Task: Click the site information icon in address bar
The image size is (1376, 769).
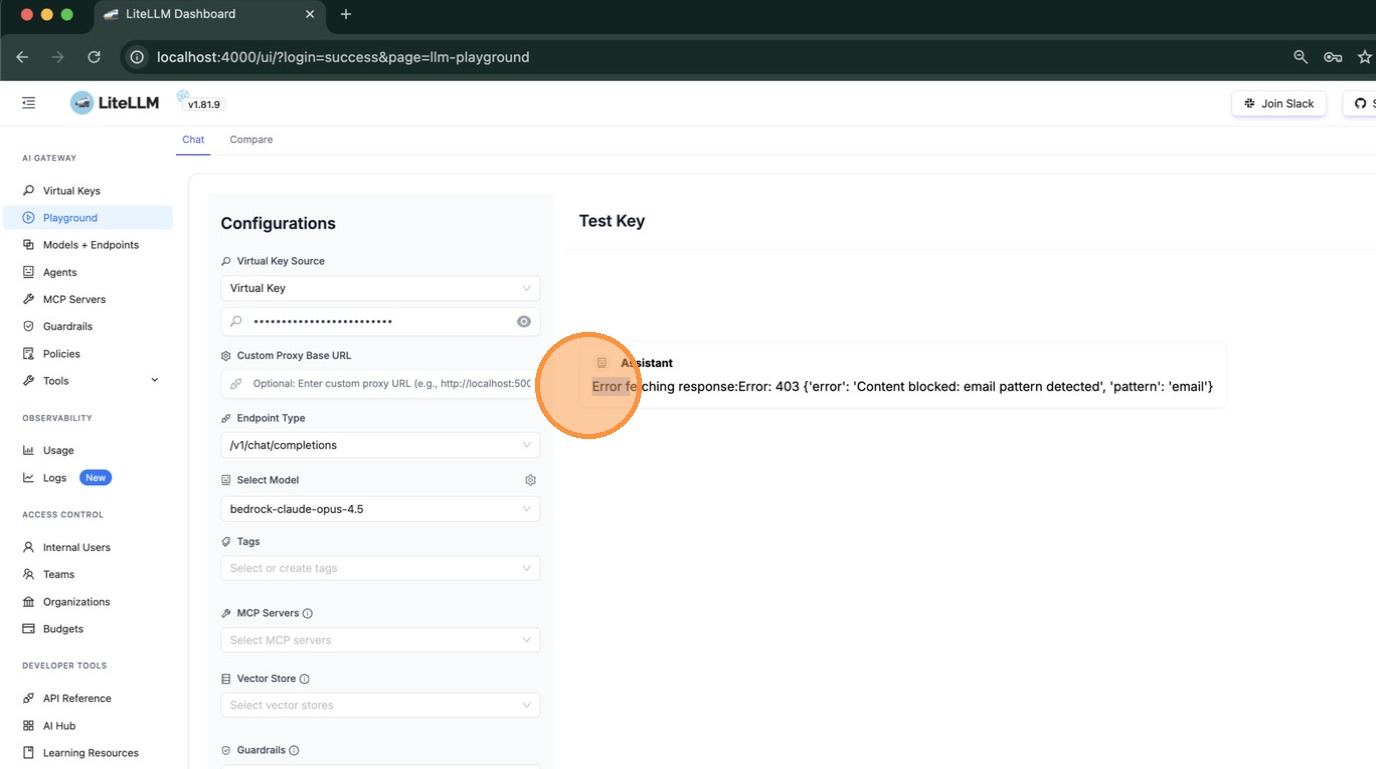Action: [138, 57]
